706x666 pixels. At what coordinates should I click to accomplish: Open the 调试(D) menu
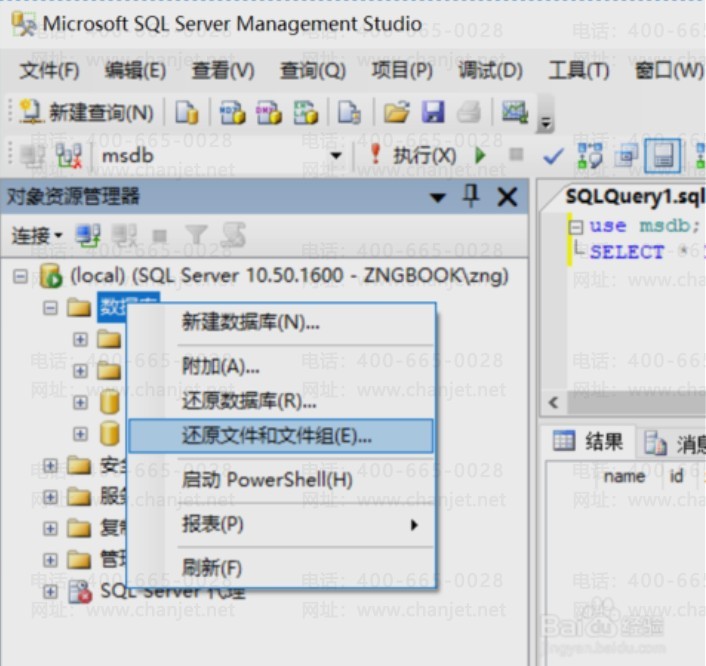490,71
